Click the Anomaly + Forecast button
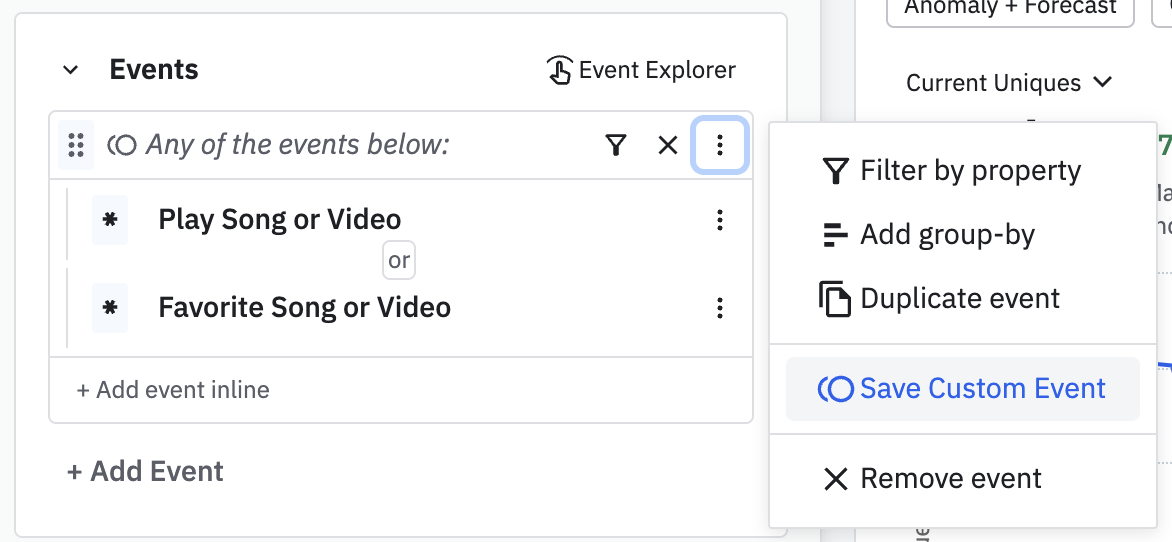The image size is (1172, 542). (1010, 8)
